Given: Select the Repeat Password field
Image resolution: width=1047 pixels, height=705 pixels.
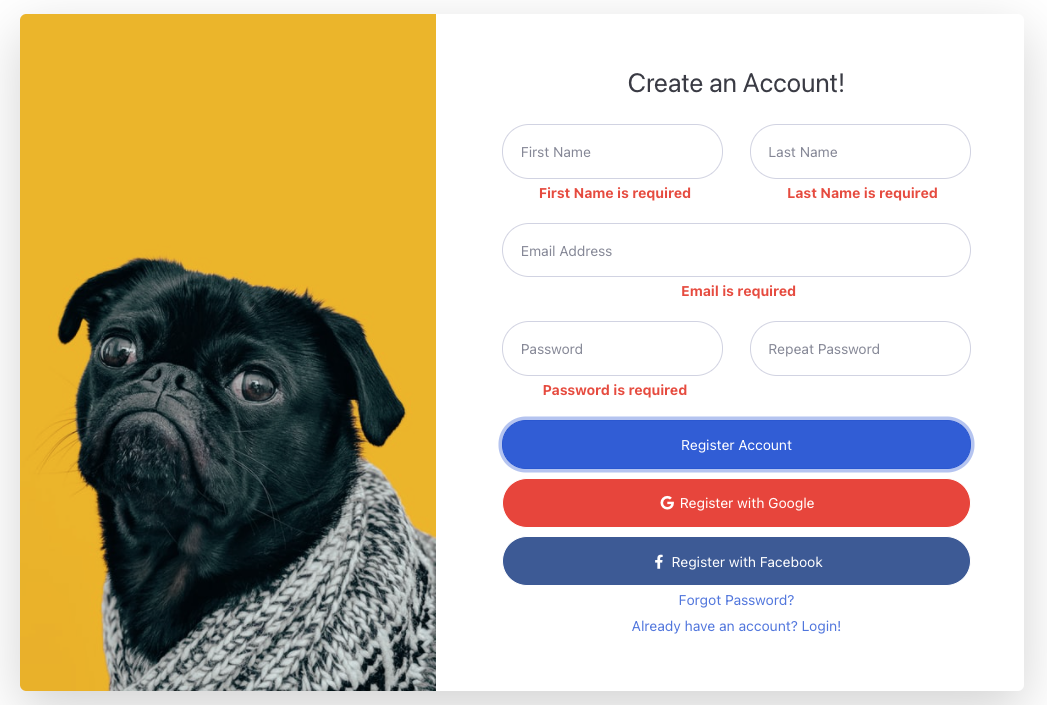Looking at the screenshot, I should tap(860, 348).
